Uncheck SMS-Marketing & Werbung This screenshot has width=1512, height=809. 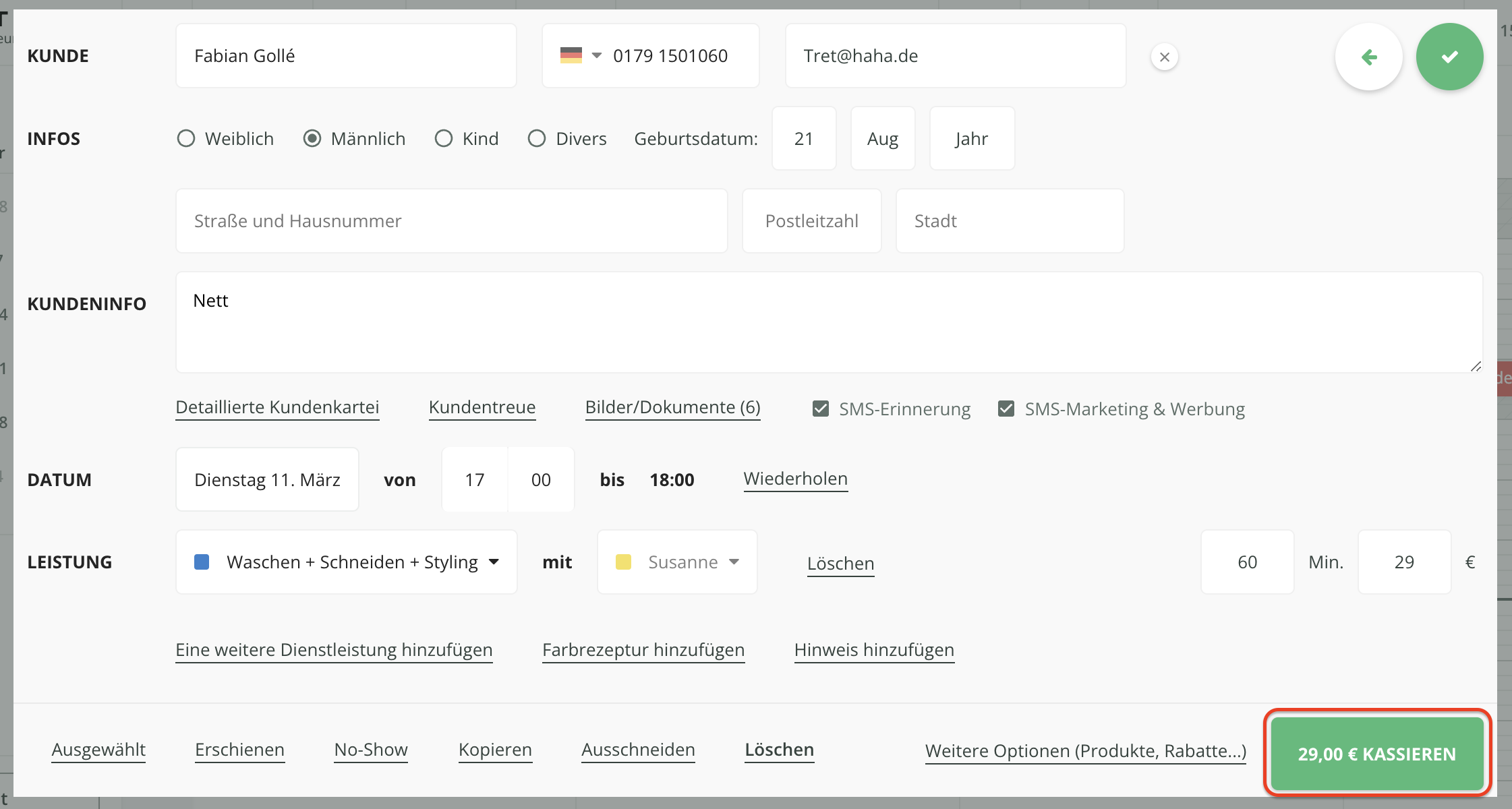click(1006, 409)
